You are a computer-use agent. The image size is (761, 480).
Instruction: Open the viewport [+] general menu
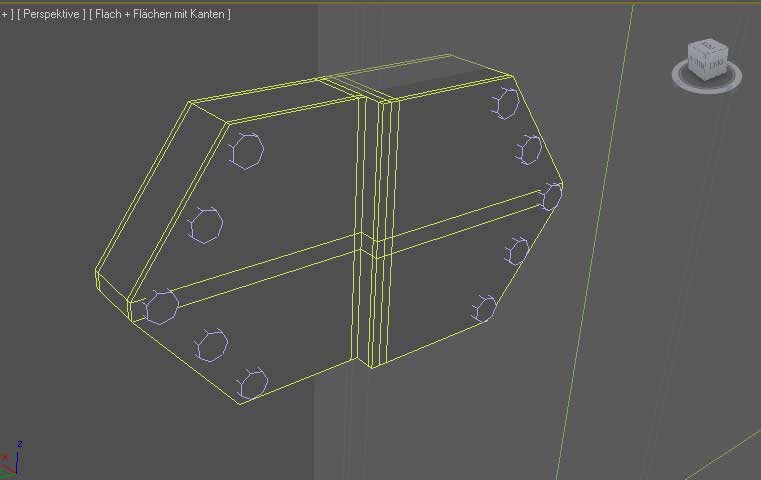(4, 14)
